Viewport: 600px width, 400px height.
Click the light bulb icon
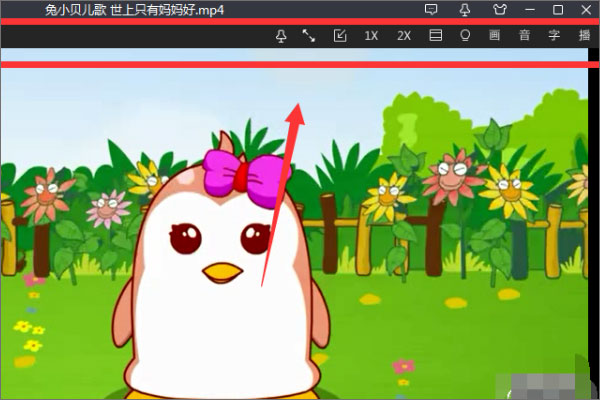click(x=464, y=36)
